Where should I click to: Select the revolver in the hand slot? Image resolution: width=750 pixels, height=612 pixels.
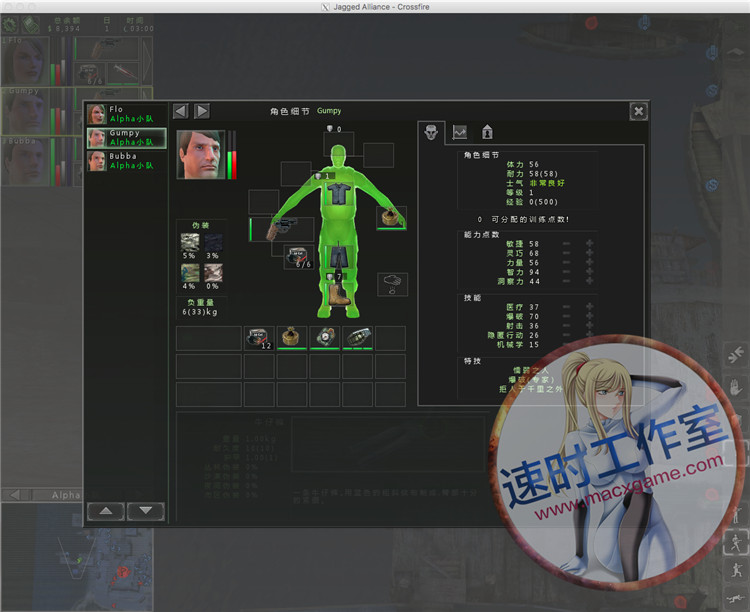coord(283,229)
